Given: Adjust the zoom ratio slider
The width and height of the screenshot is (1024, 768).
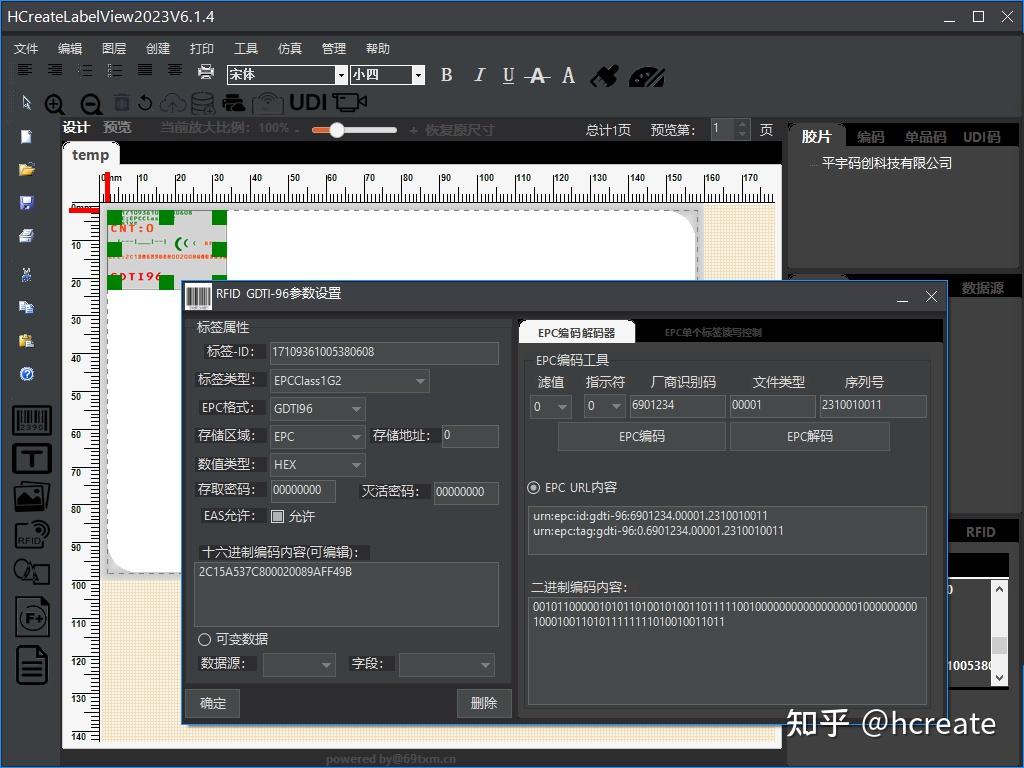Looking at the screenshot, I should coord(337,129).
